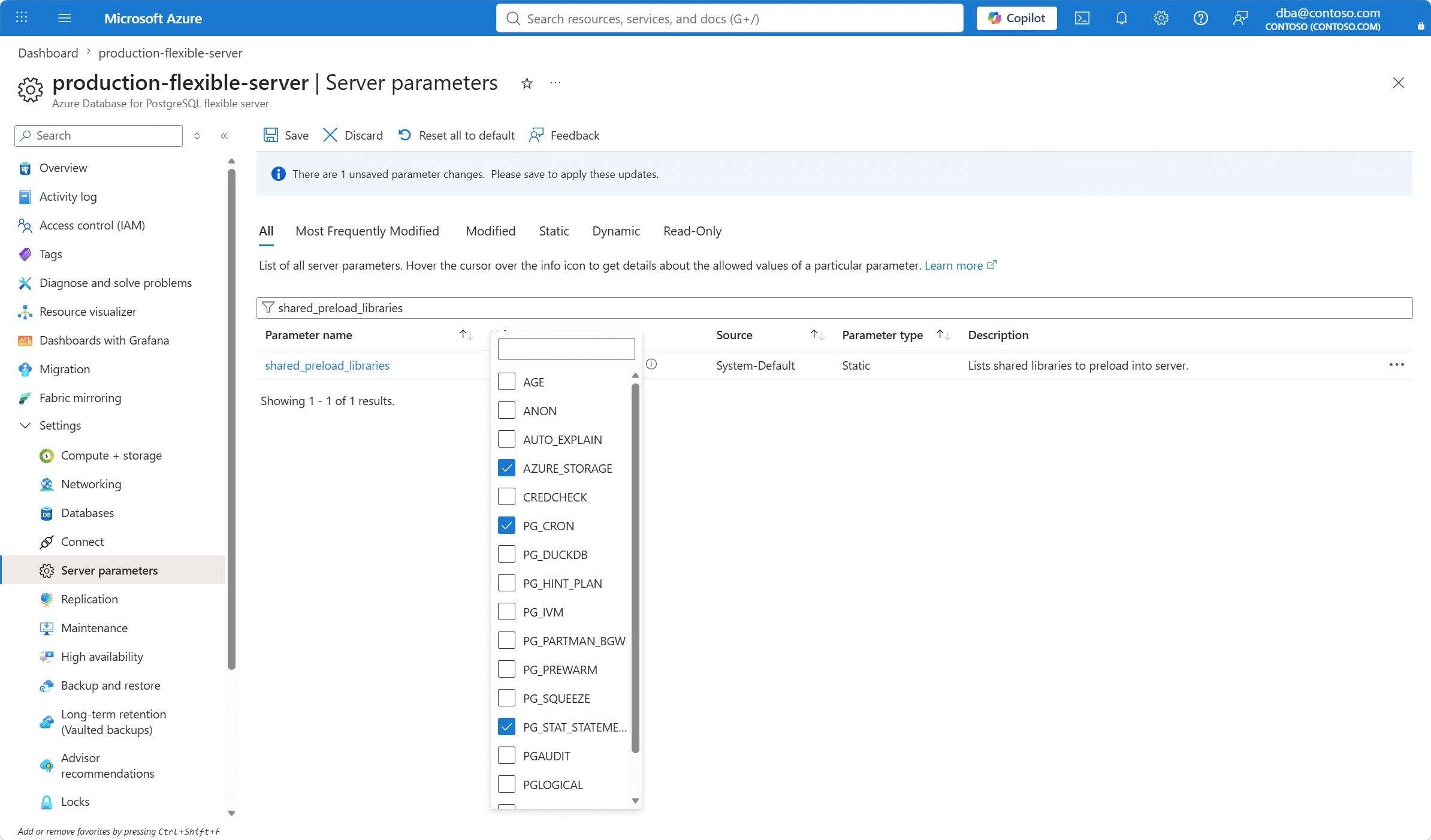1431x840 pixels.
Task: Click the dropdown scroll down arrow
Action: tap(635, 800)
